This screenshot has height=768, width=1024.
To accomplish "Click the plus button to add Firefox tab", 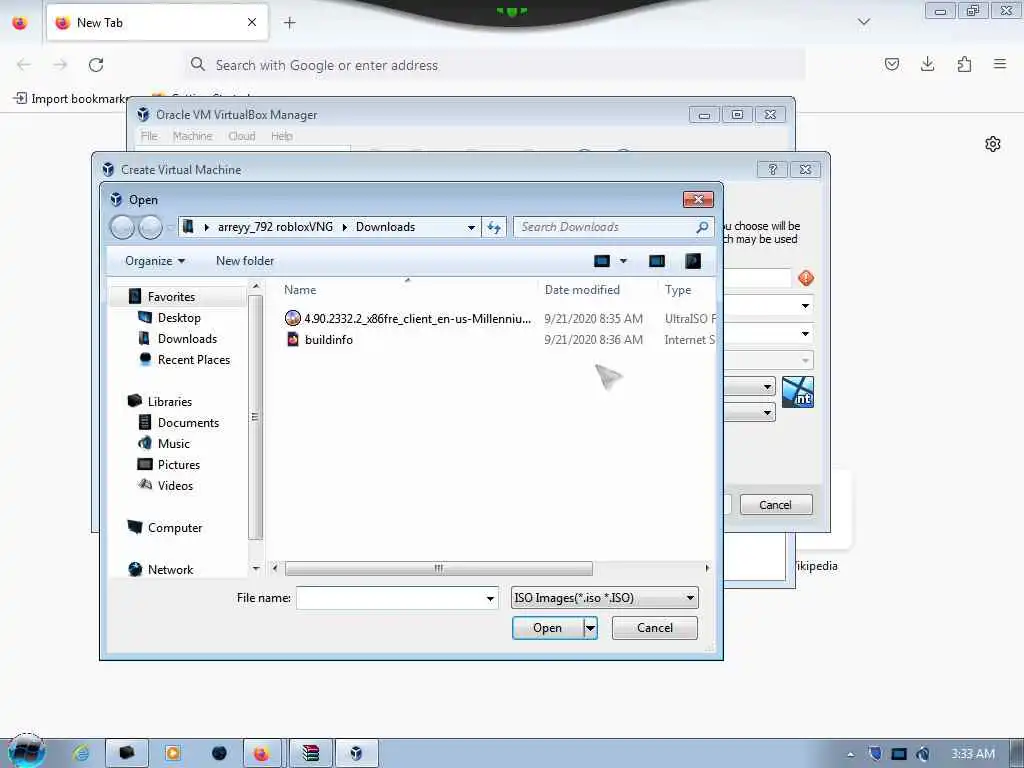I will point(290,23).
